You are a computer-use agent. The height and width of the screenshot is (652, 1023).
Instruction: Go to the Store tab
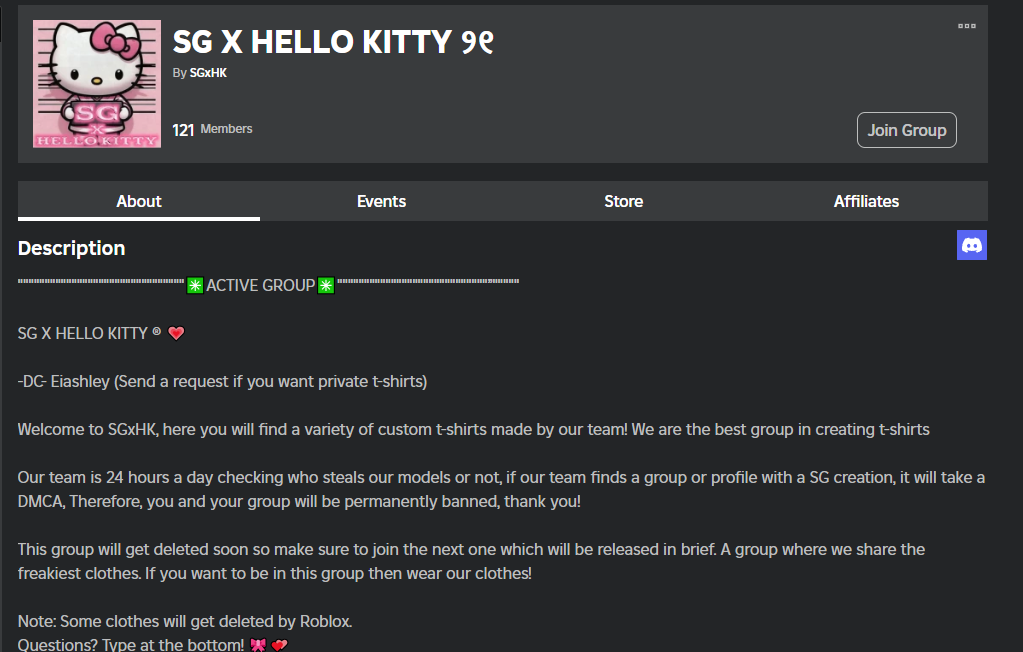[623, 201]
